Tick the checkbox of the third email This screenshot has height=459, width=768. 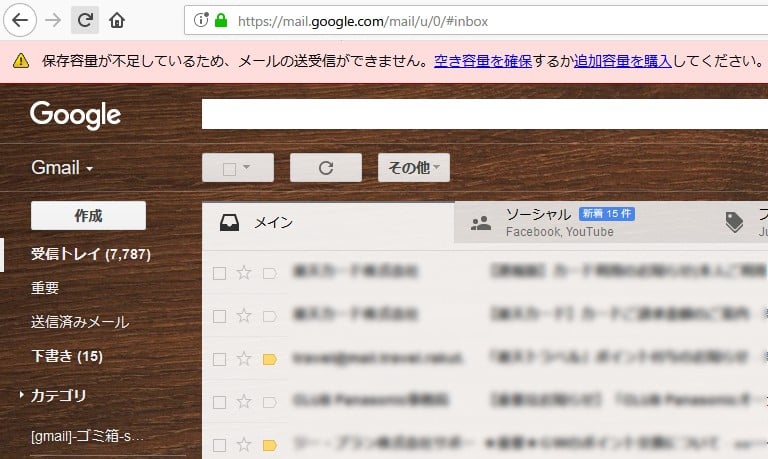219,358
